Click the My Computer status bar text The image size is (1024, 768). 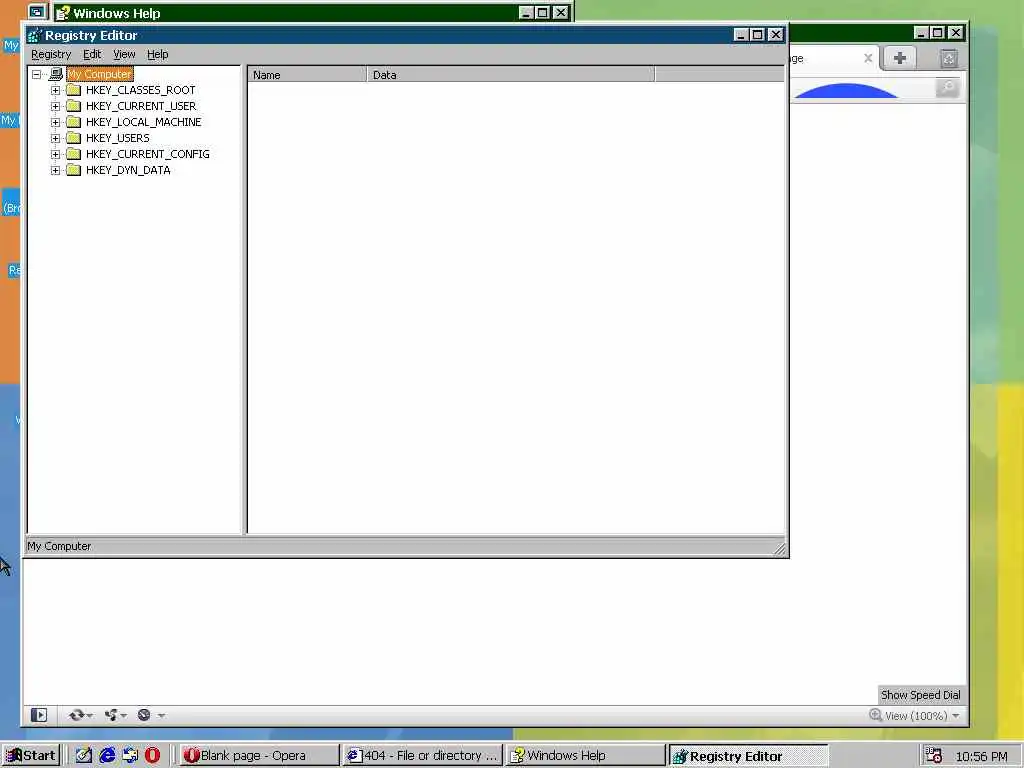click(59, 547)
